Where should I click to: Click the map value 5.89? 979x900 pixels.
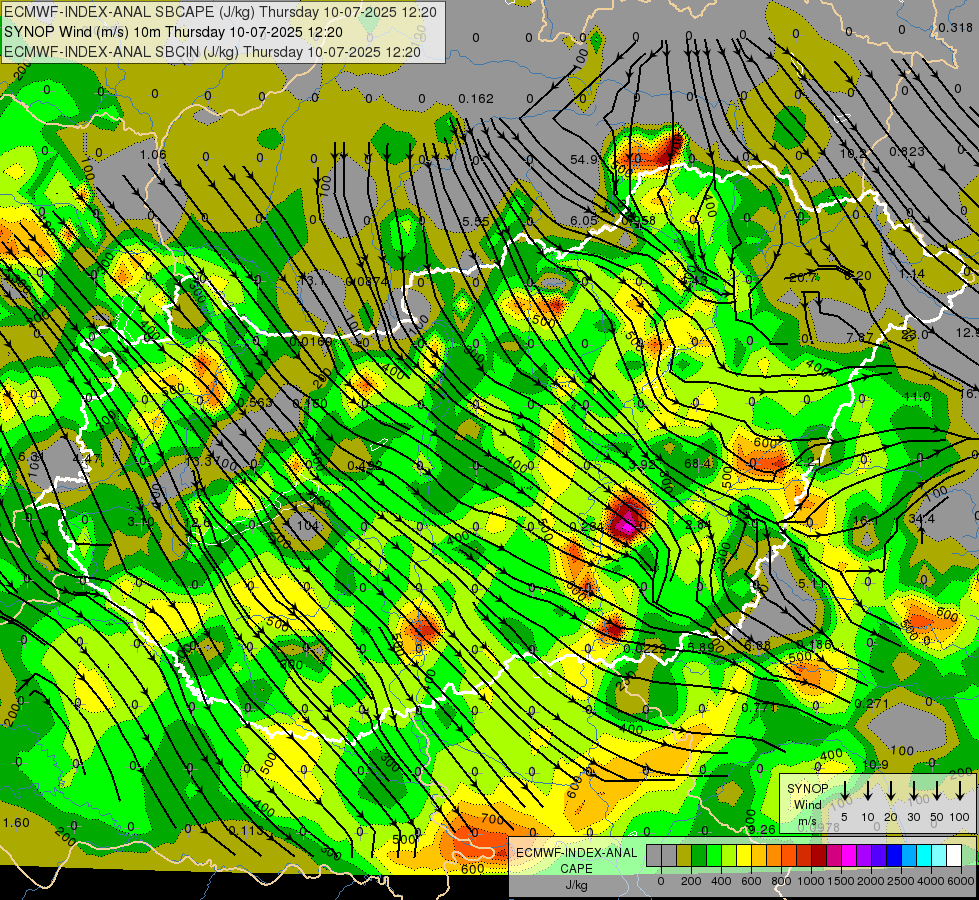click(x=701, y=648)
